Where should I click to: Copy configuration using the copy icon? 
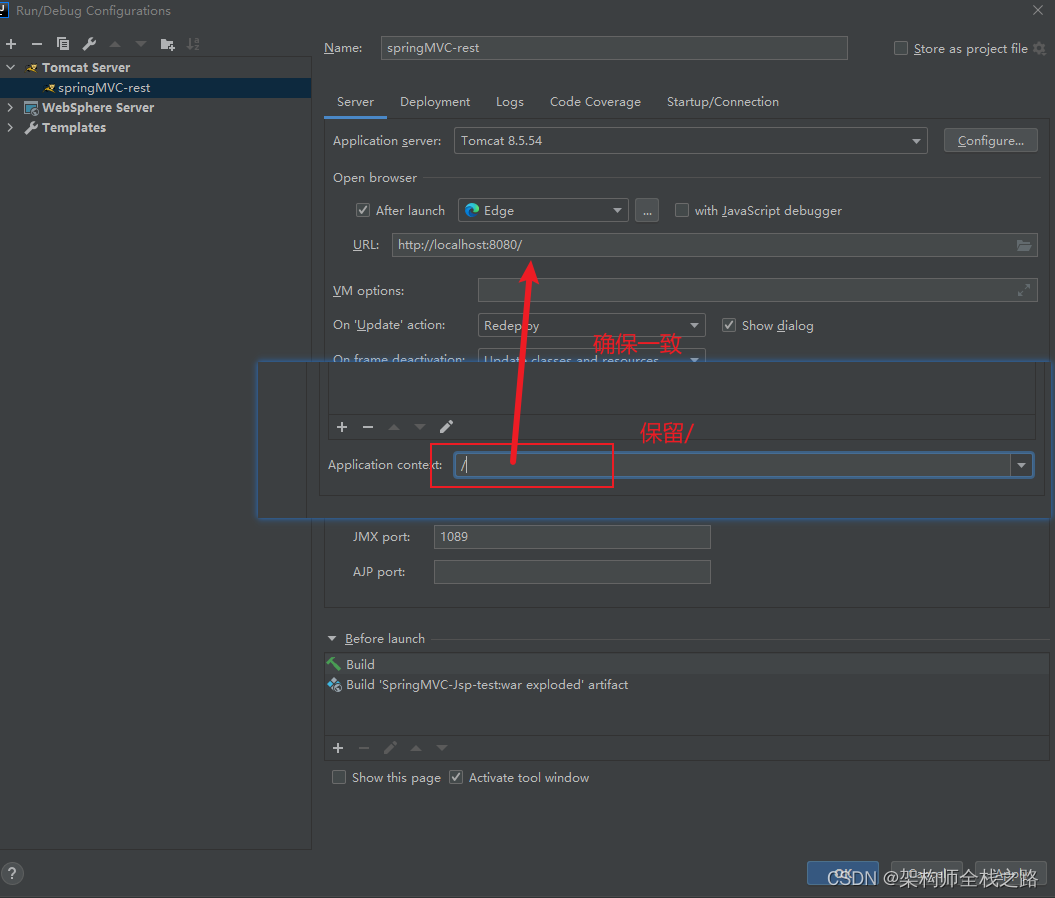[63, 44]
